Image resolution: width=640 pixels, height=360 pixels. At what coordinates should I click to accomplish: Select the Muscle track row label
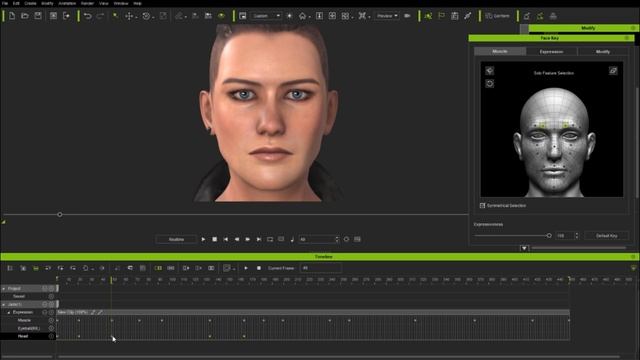[x=24, y=320]
